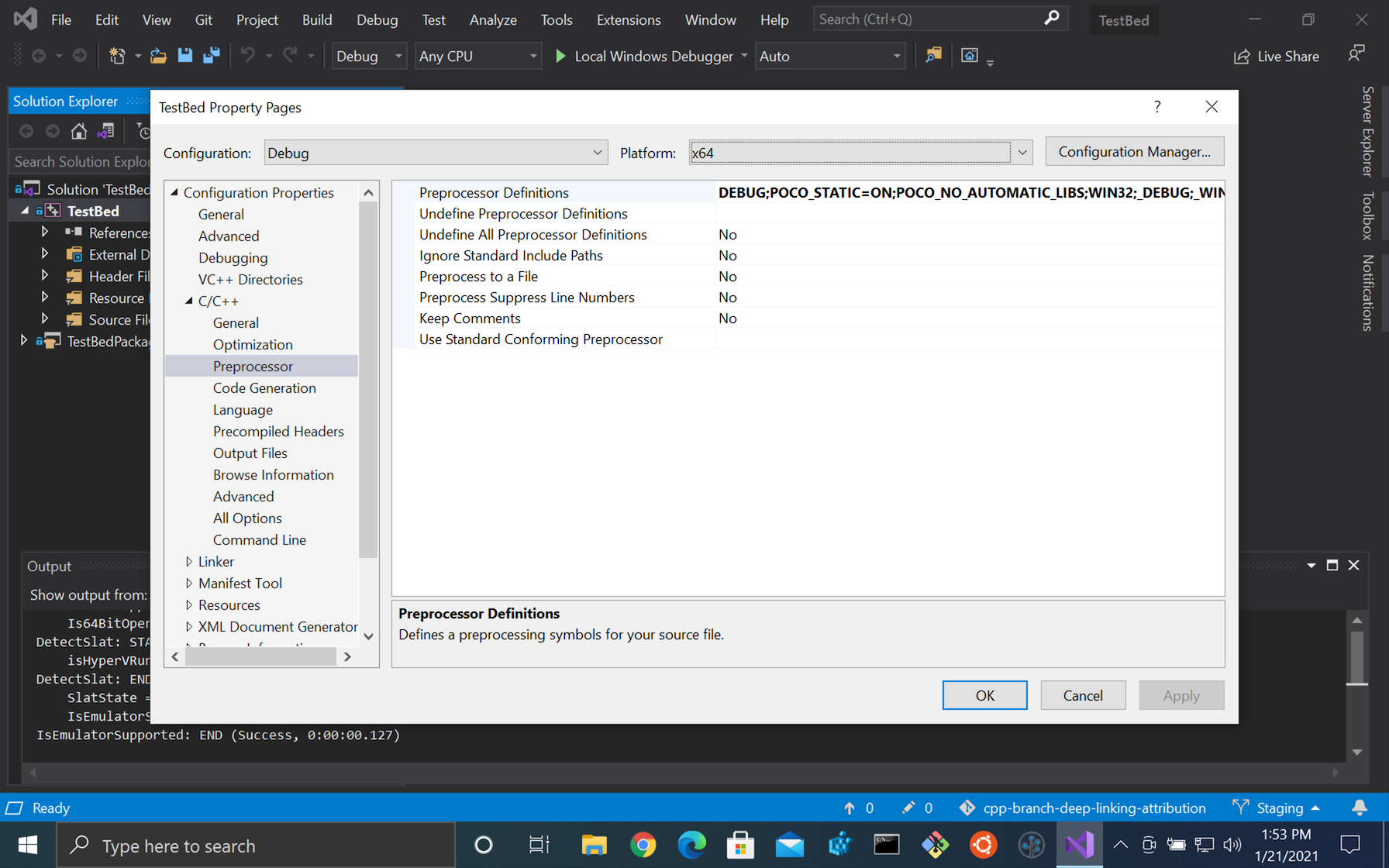Screen dimensions: 1389x868
Task: Open the Configuration dropdown showing Debug
Action: 436,153
